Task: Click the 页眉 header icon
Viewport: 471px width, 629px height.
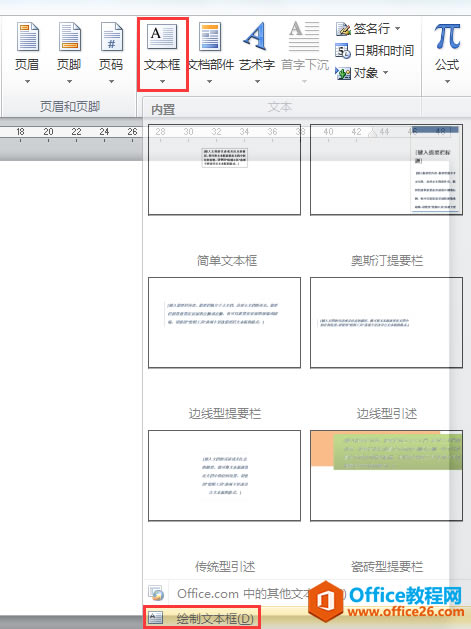Action: (27, 37)
